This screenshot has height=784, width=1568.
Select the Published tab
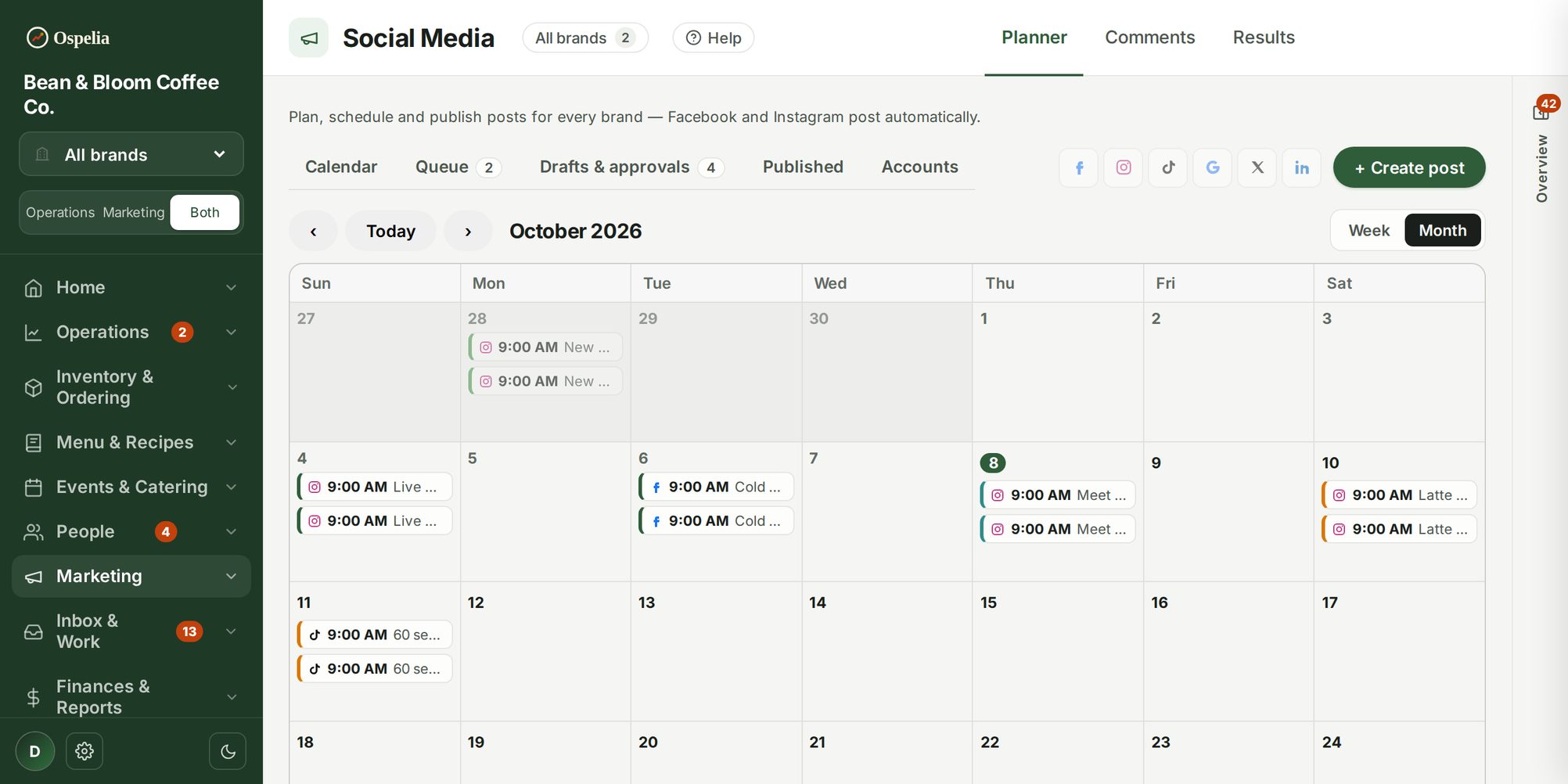[x=803, y=167]
